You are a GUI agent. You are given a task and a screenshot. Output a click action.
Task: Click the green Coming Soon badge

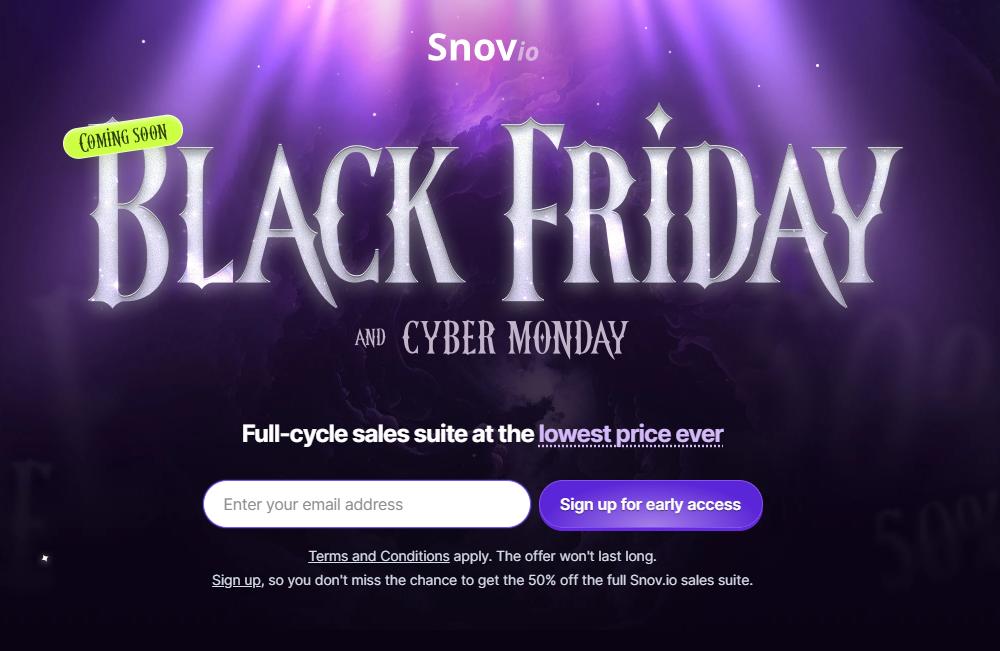(123, 137)
